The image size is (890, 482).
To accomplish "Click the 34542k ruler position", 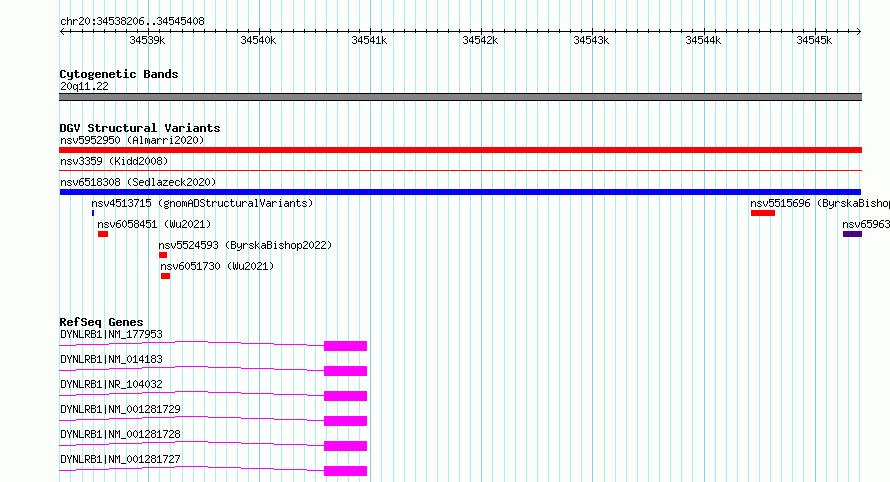I will 480,40.
